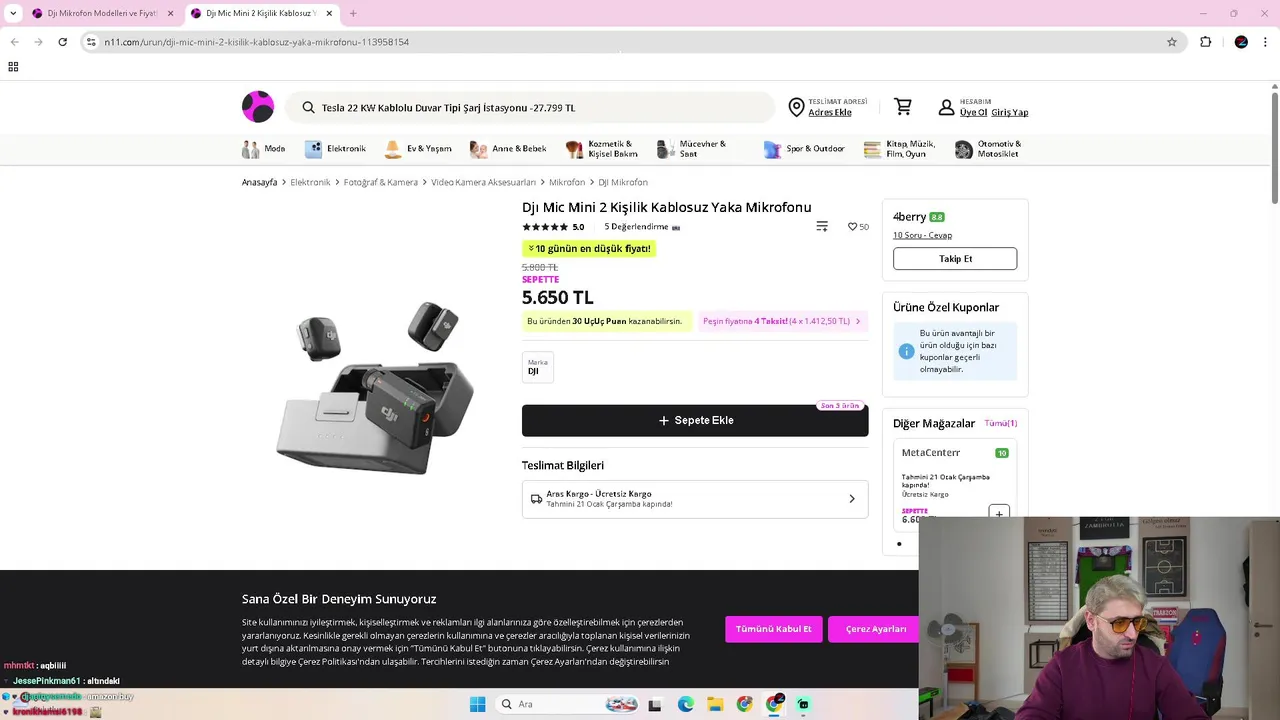The image size is (1280, 720).
Task: Click the search magnifier icon in n11 search bar
Action: [308, 107]
